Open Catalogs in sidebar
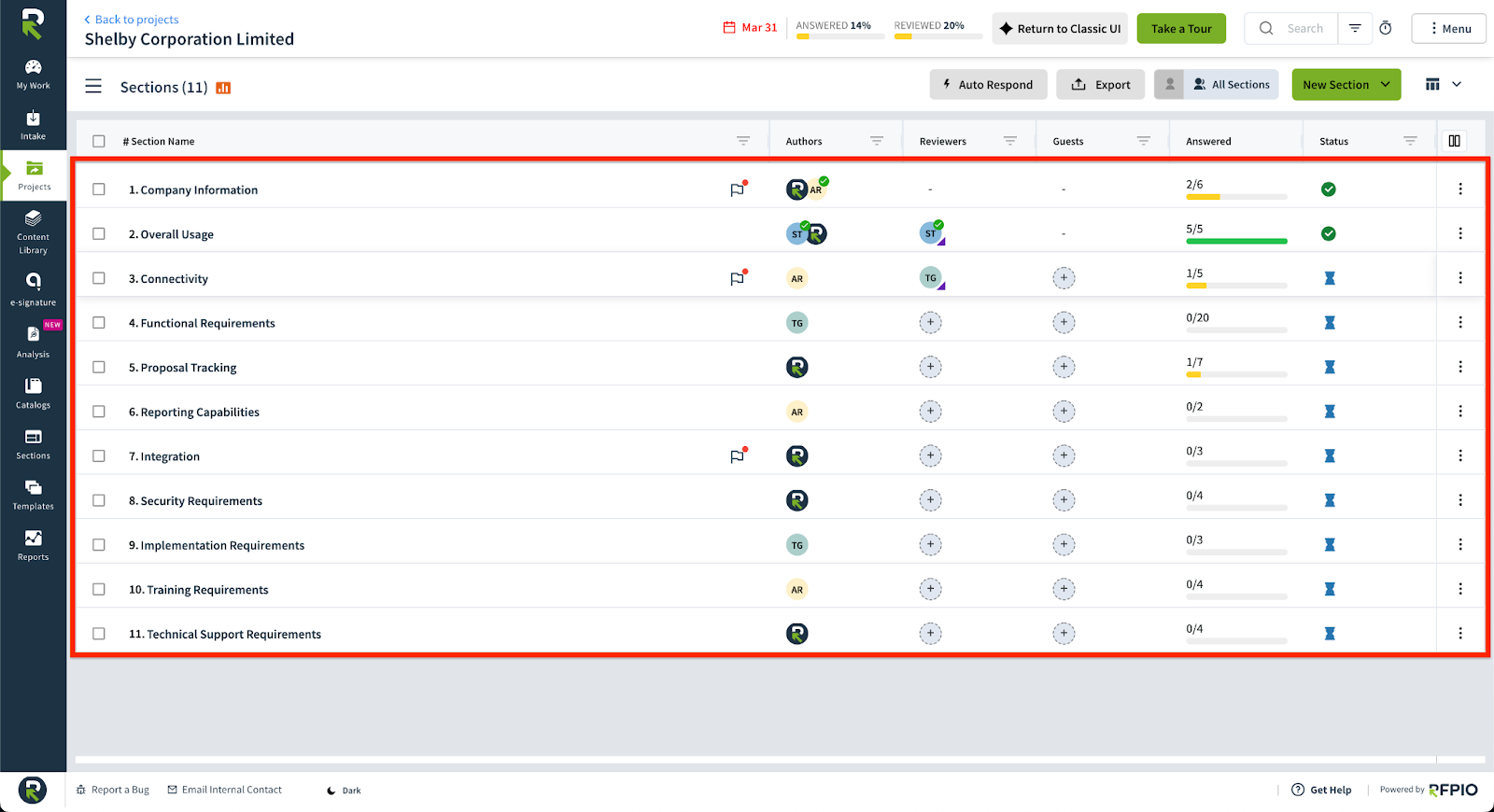The image size is (1494, 812). click(x=33, y=394)
